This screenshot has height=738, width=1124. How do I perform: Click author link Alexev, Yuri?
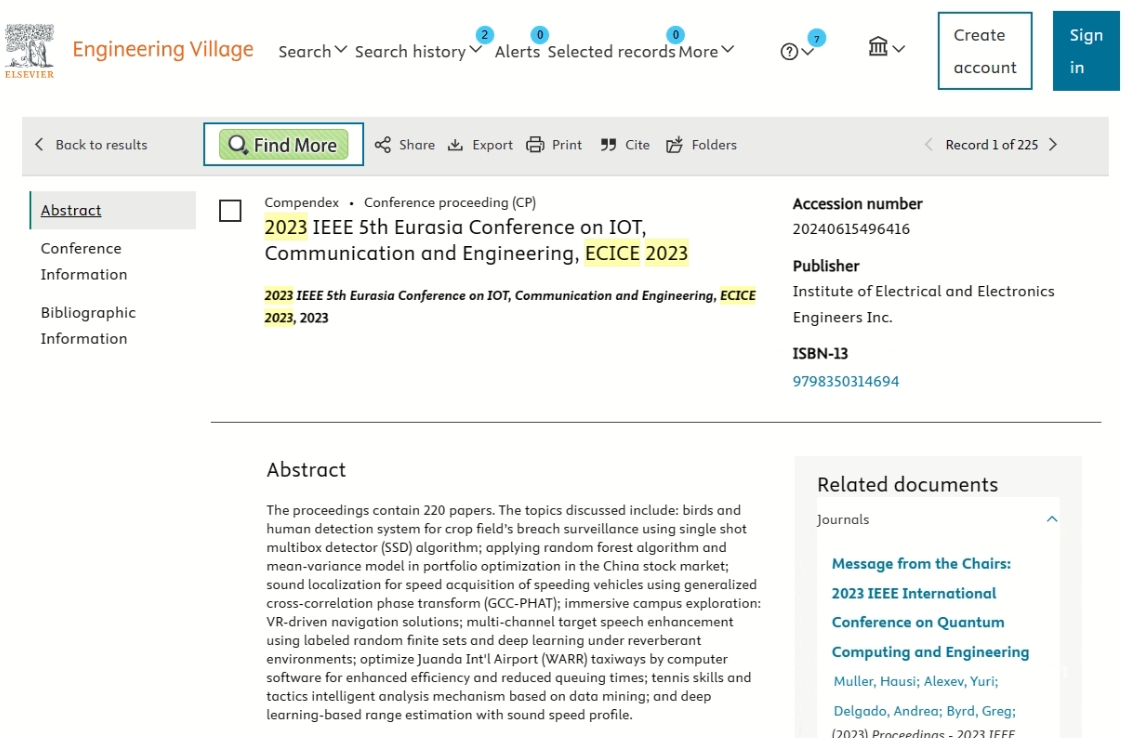coord(961,681)
